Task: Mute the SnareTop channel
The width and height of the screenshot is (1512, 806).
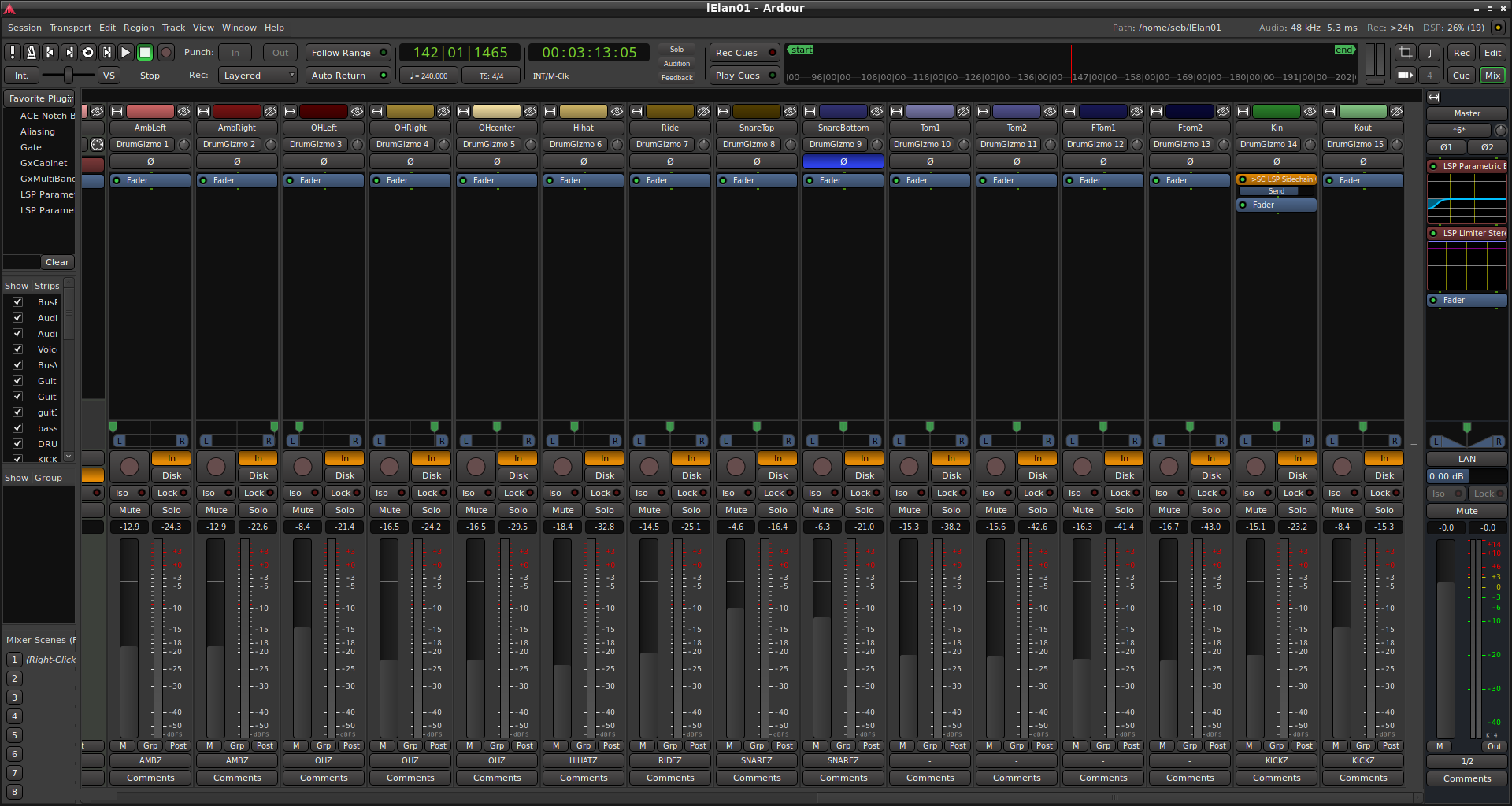Action: (736, 510)
